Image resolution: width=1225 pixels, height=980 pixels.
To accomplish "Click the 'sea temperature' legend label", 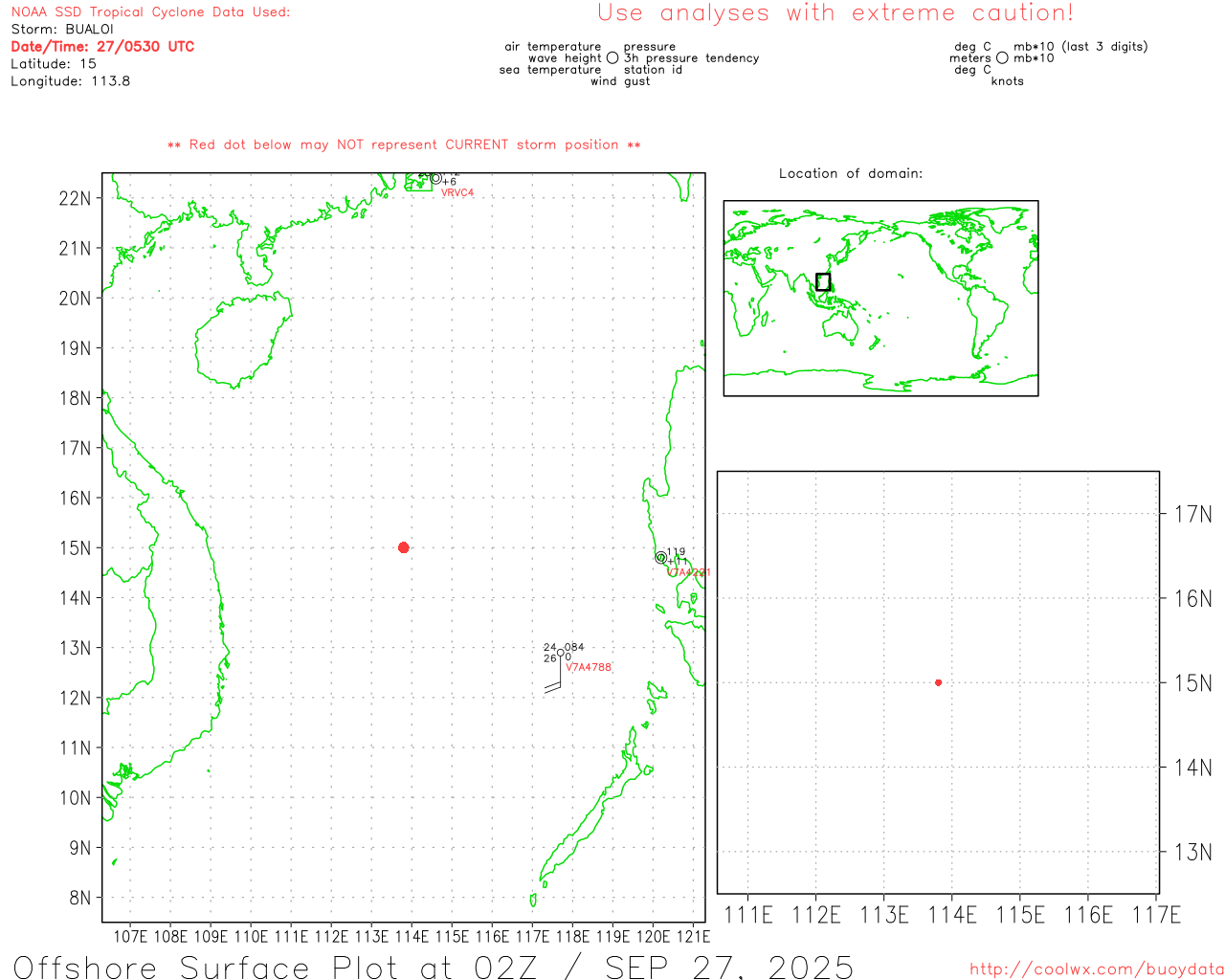I will pos(550,70).
